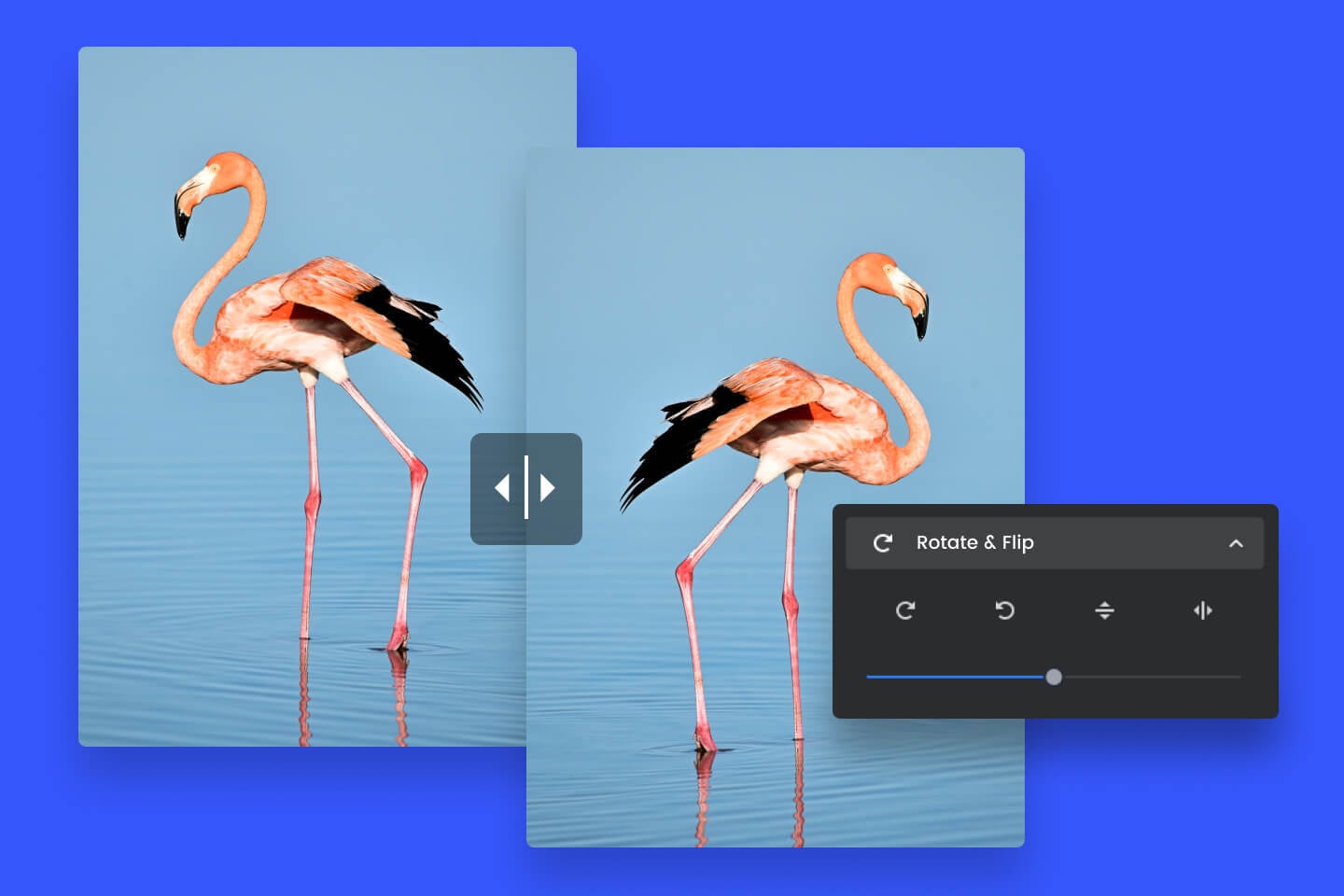Collapse the Rotate & Flip section chevron
The height and width of the screenshot is (896, 1344).
point(1236,543)
